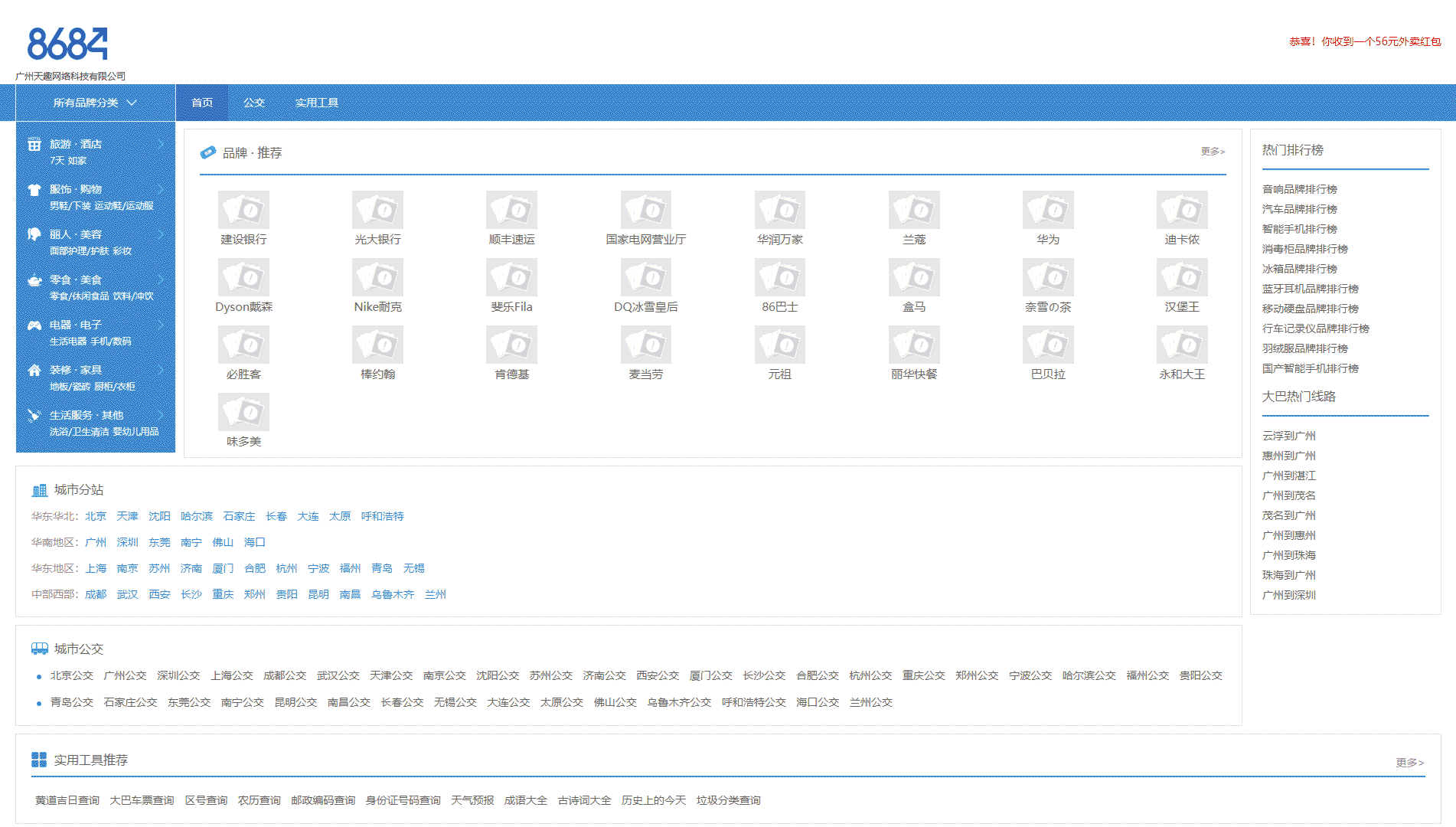Select the 丽人·美容 category icon
The width and height of the screenshot is (1456, 827).
point(34,234)
